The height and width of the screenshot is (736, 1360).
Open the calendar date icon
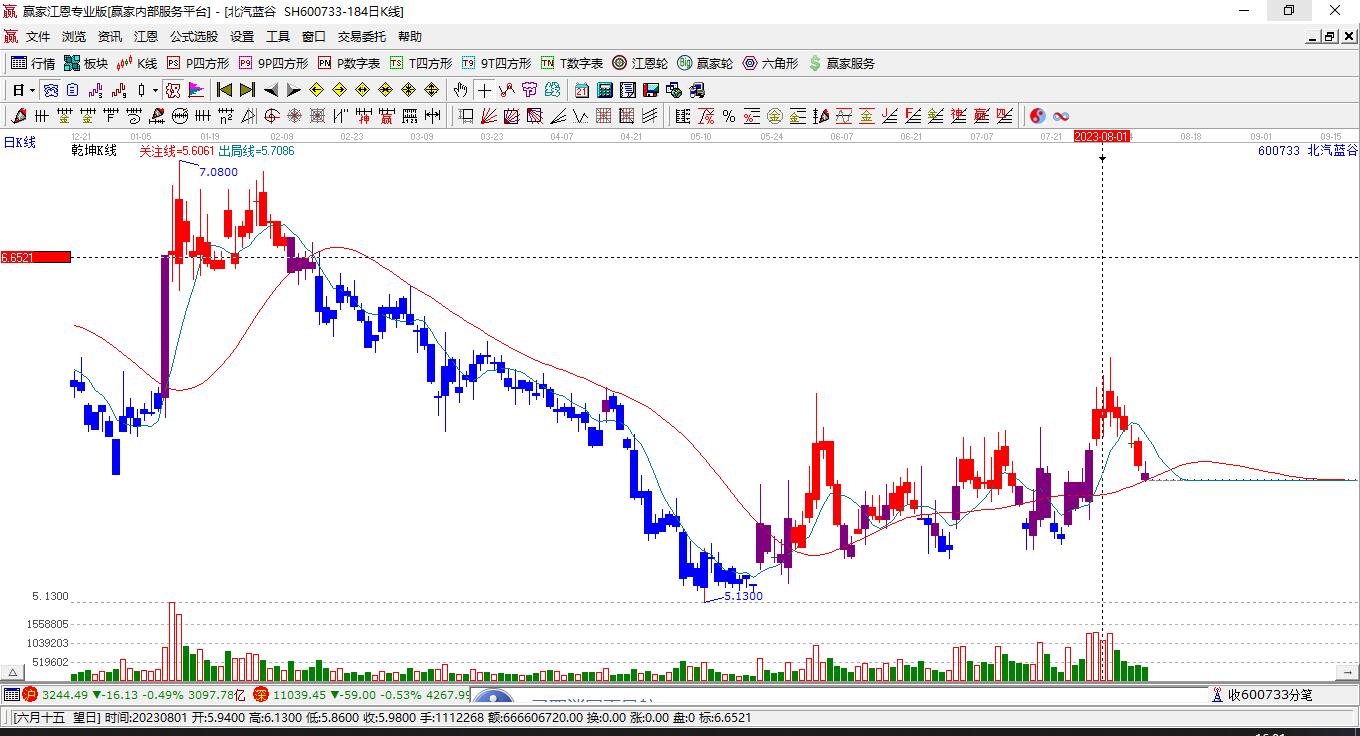[581, 89]
